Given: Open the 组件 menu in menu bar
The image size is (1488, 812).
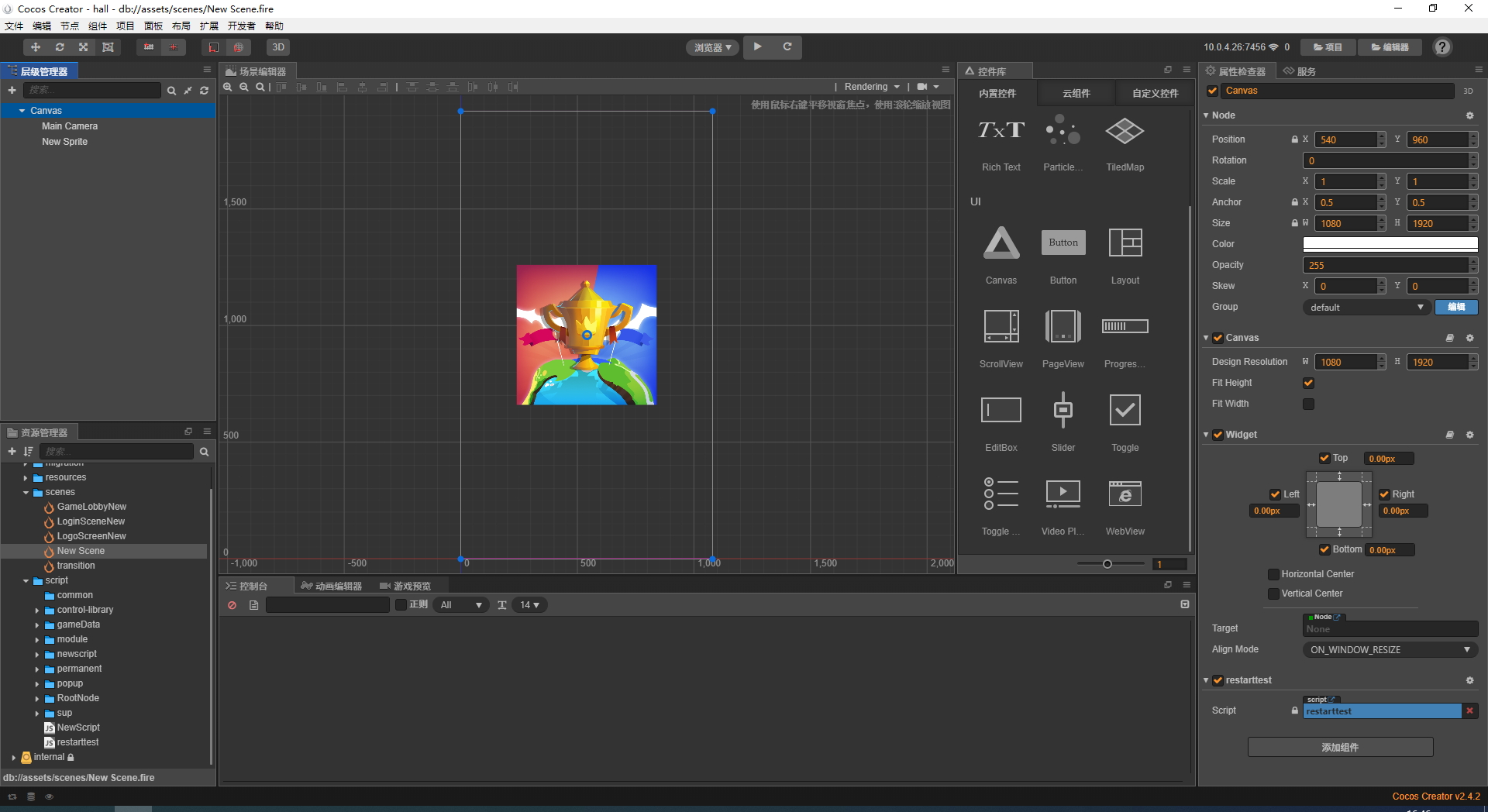Looking at the screenshot, I should coord(98,26).
